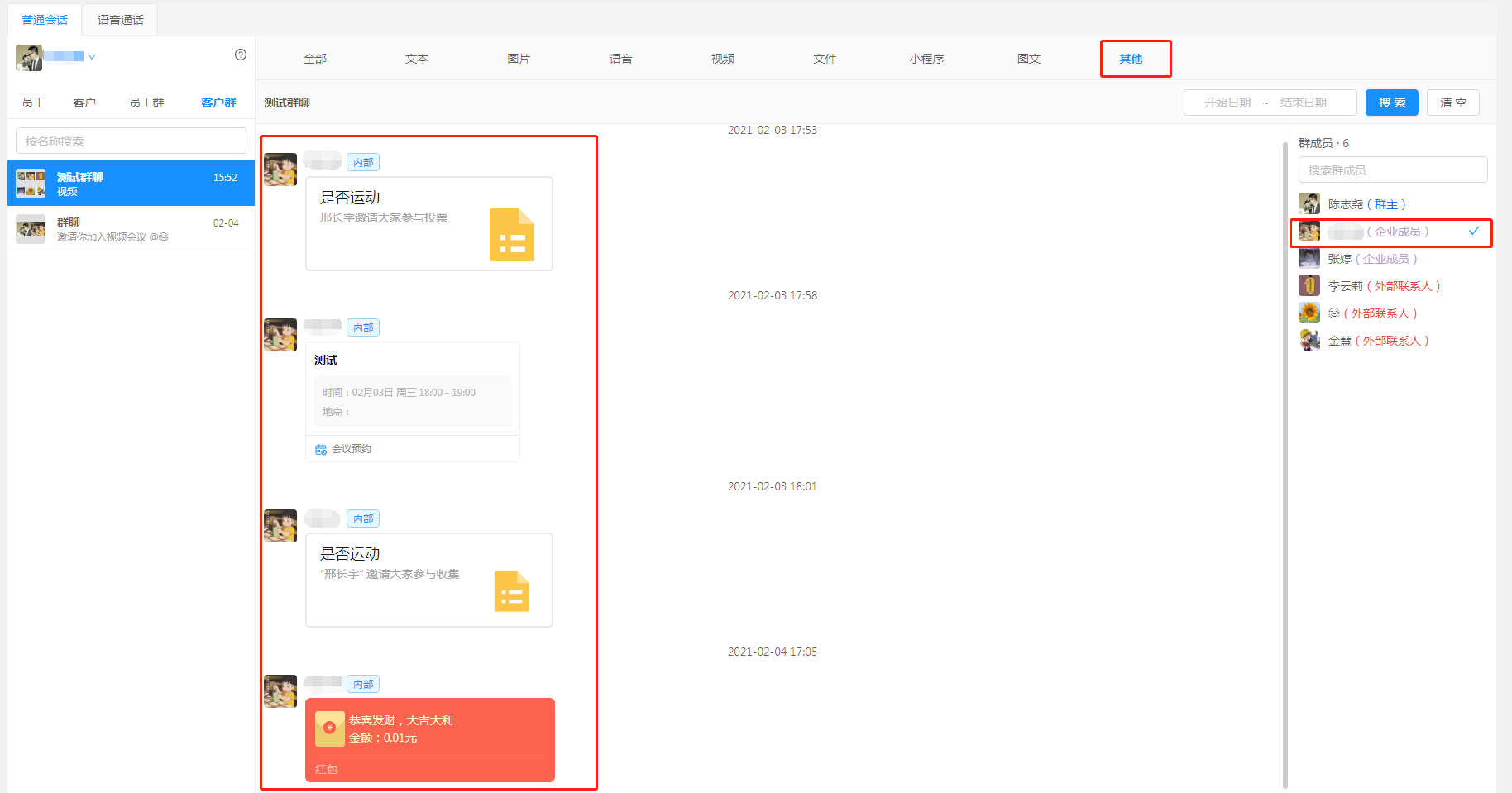Click the help question mark icon
This screenshot has height=793, width=1512.
[241, 55]
